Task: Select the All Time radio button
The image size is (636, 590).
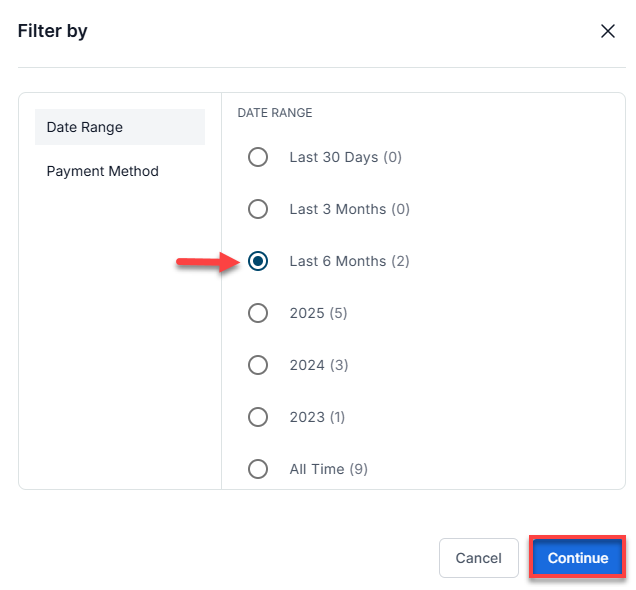Action: pyautogui.click(x=258, y=469)
